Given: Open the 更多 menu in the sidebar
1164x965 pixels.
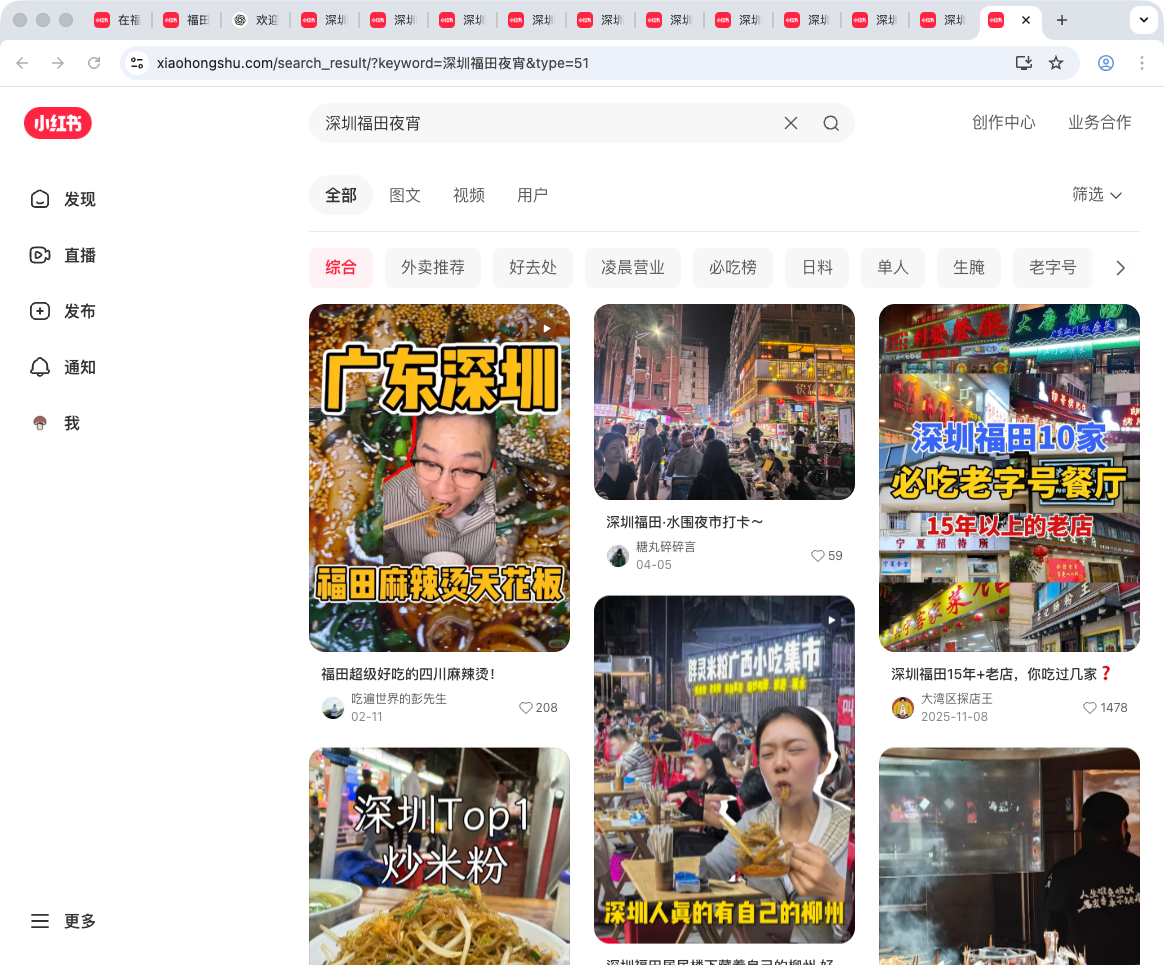Looking at the screenshot, I should 64,921.
